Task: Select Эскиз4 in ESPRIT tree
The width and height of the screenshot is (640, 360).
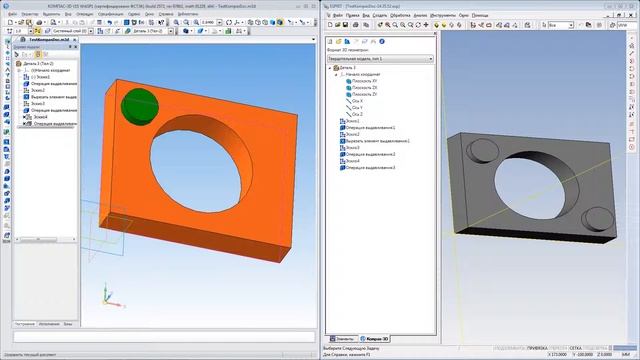Action: 353,161
